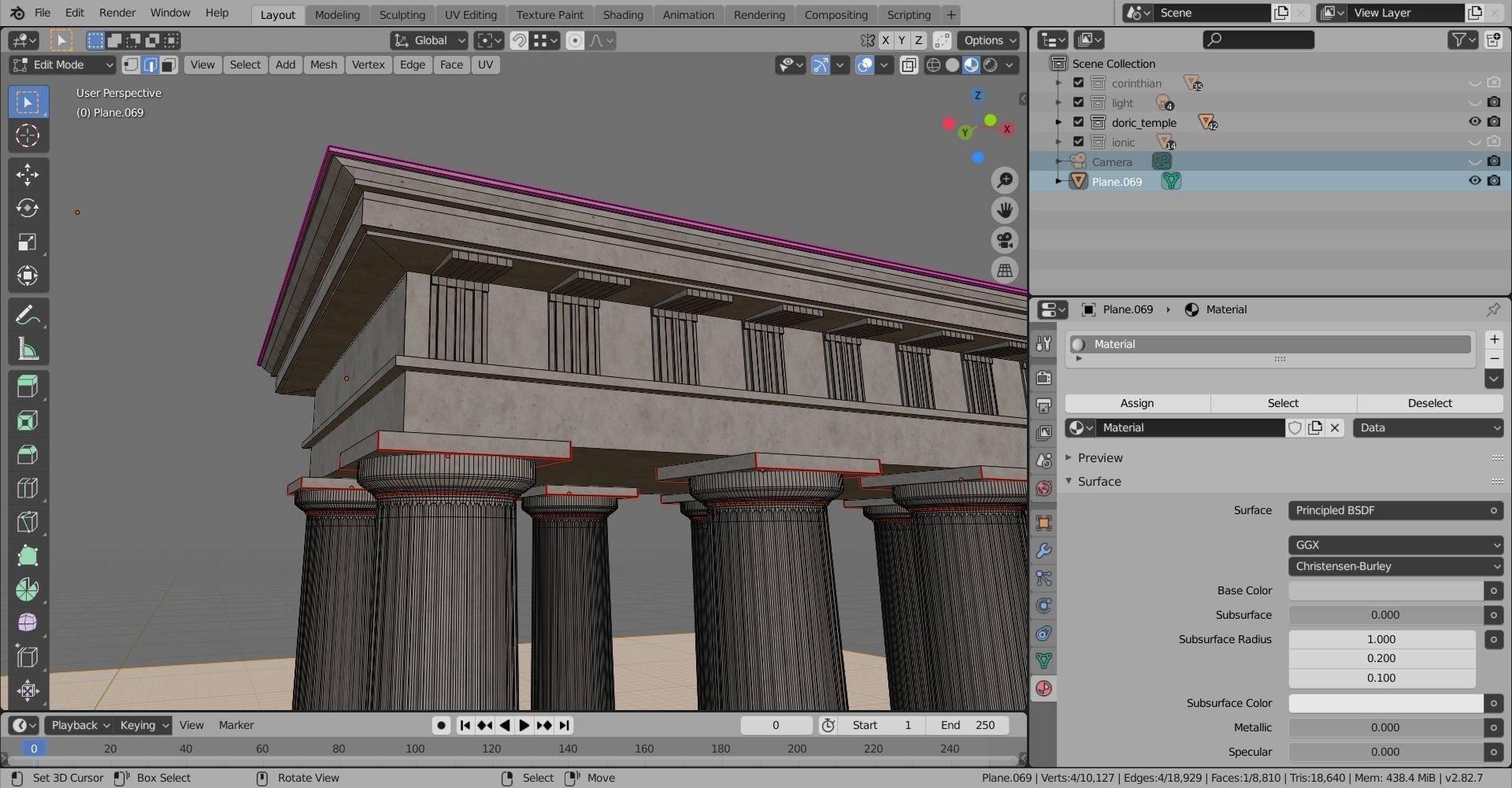Open the Global transform orientation dropdown
Screen dimensions: 1512x788
point(430,40)
